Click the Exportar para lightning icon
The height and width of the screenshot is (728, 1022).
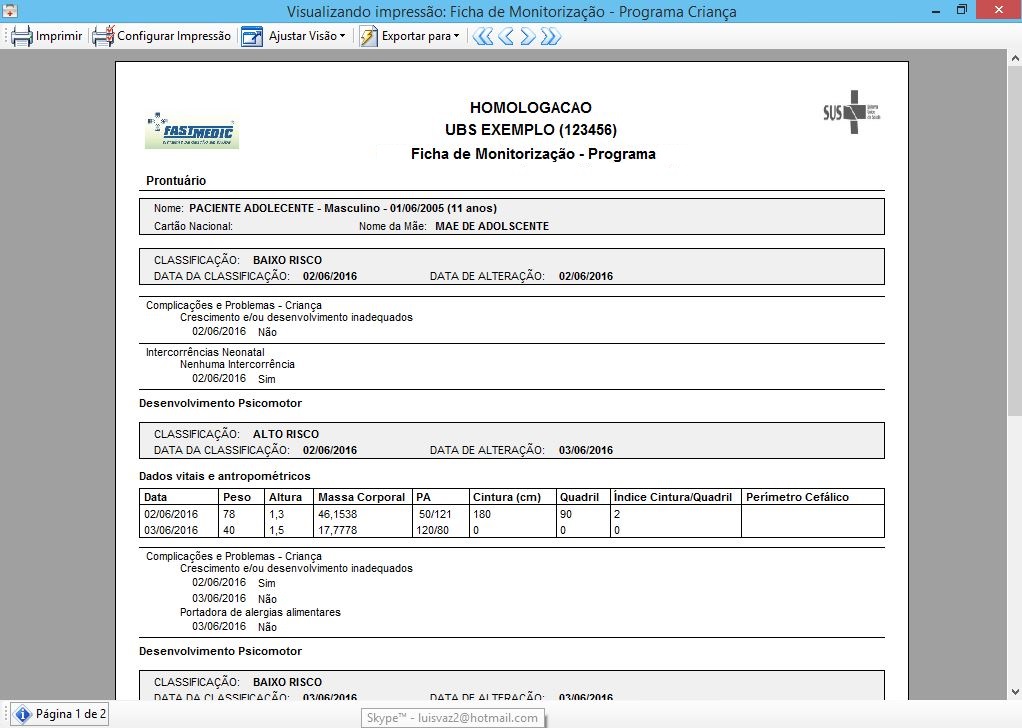[x=368, y=36]
